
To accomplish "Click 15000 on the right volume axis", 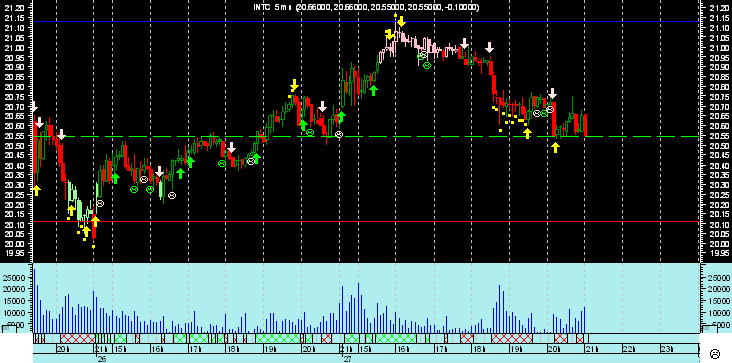I will pyautogui.click(x=719, y=301).
